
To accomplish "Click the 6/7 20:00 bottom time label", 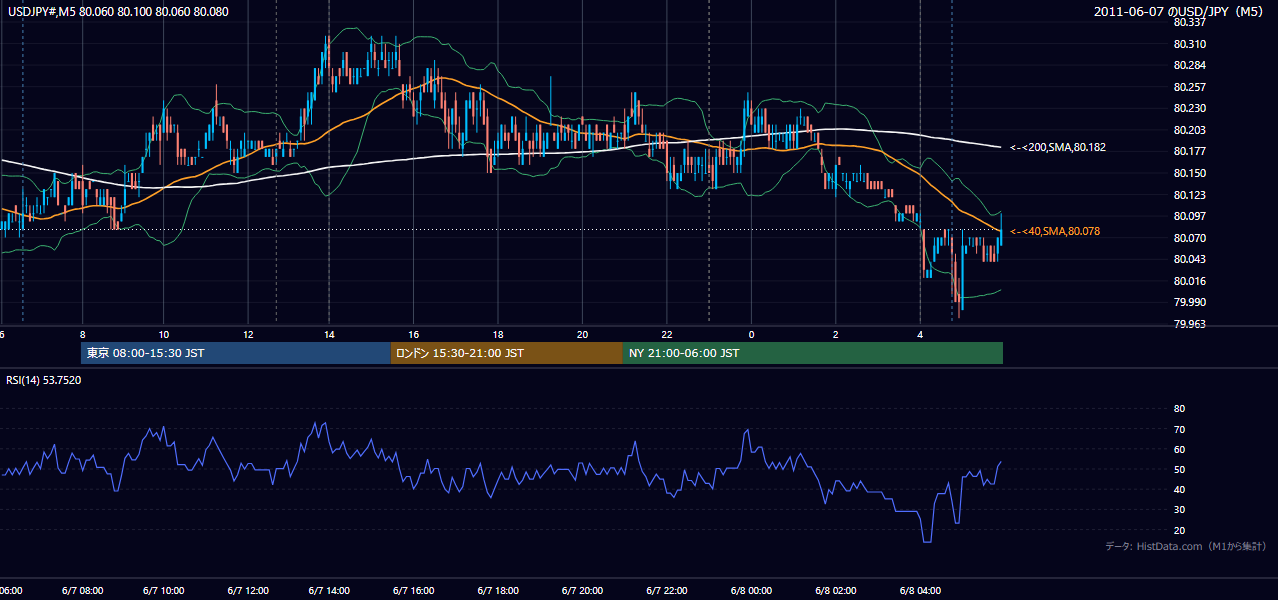I will pos(581,591).
